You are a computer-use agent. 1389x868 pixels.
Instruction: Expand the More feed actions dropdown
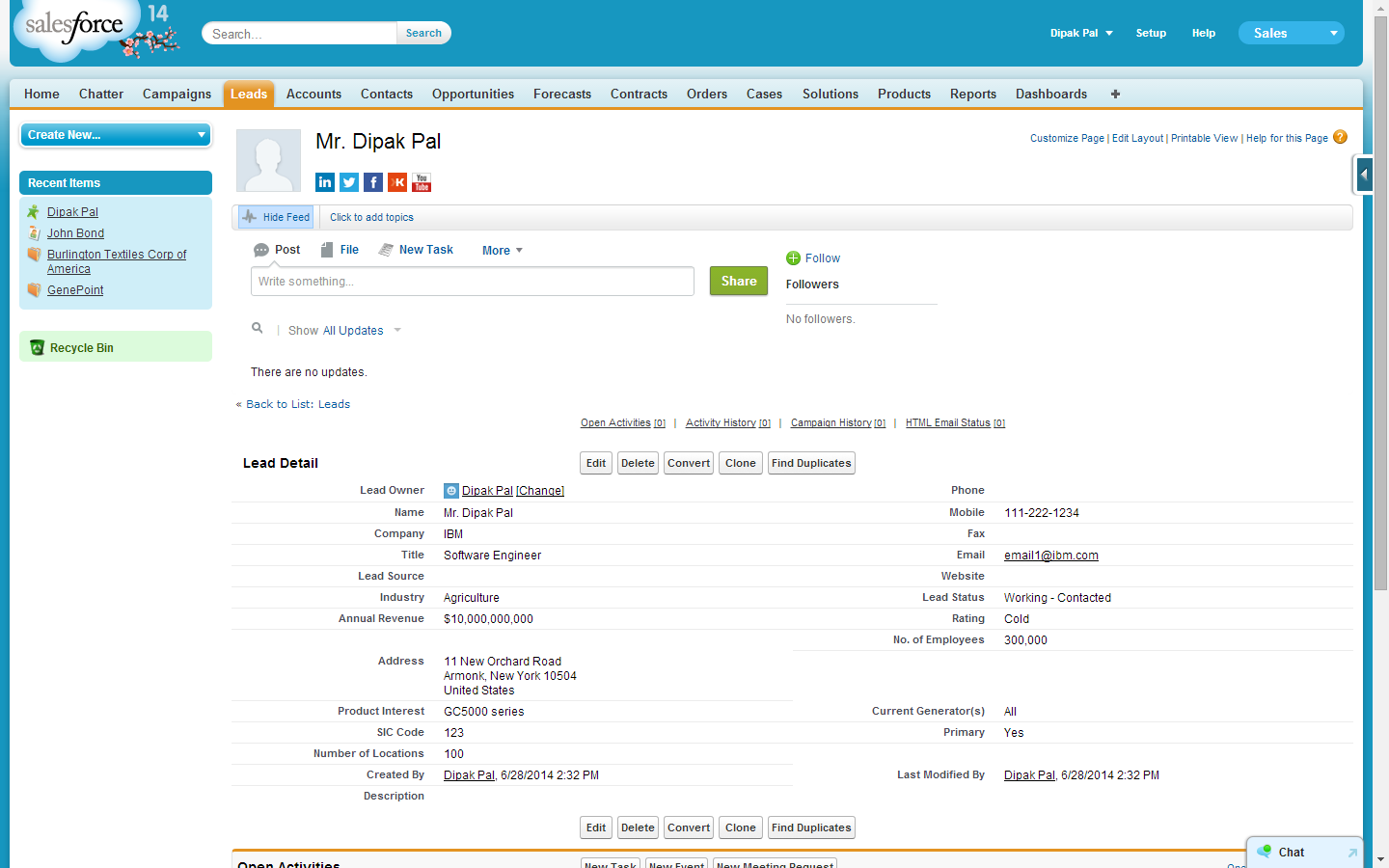503,251
